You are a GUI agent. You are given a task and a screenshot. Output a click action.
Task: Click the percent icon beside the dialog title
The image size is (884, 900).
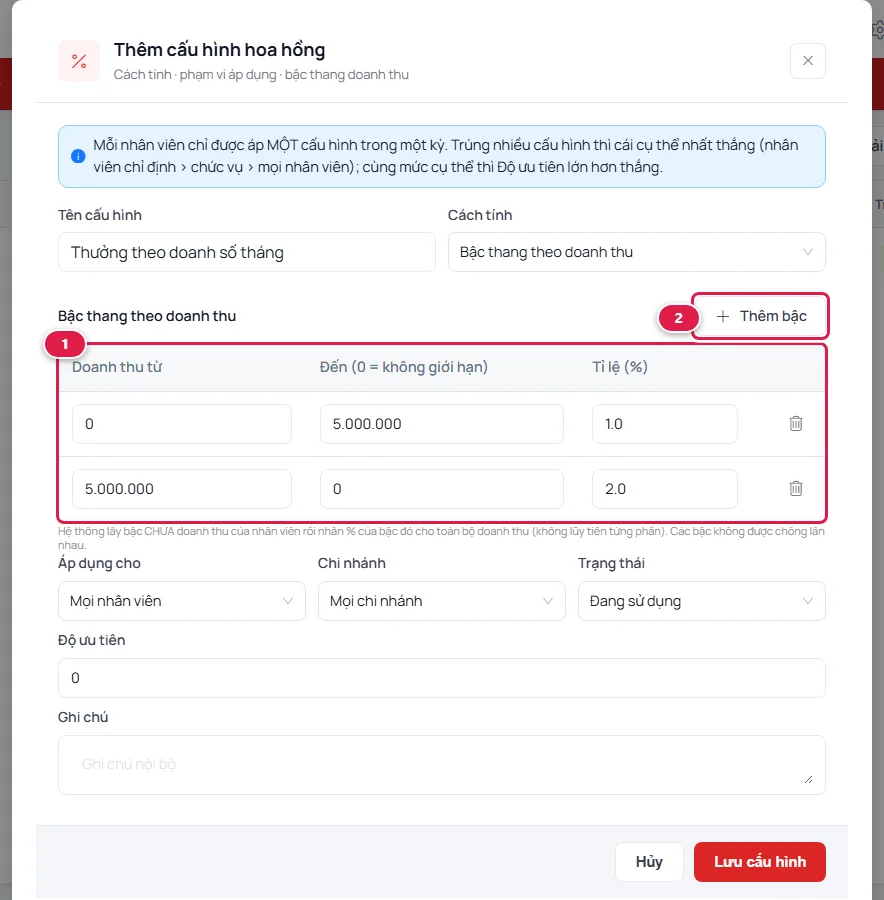[79, 61]
